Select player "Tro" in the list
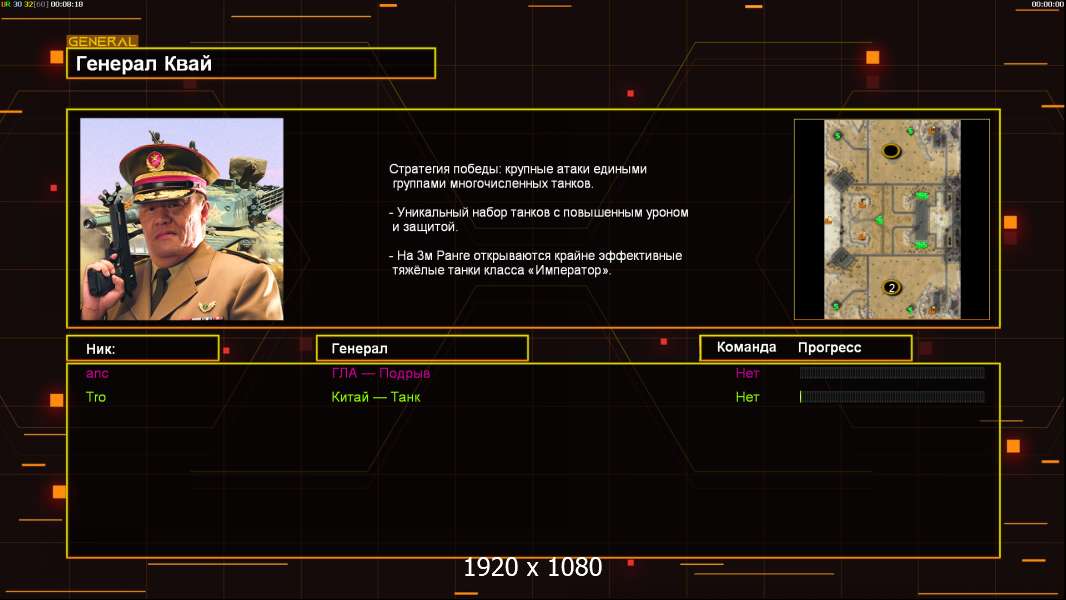The image size is (1066, 600). tap(96, 397)
